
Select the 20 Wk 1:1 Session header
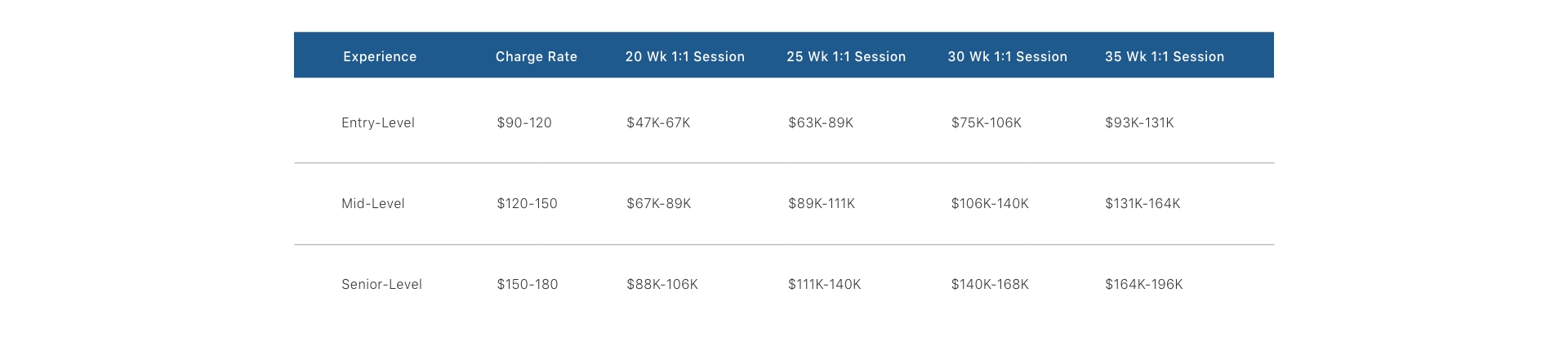[x=684, y=56]
